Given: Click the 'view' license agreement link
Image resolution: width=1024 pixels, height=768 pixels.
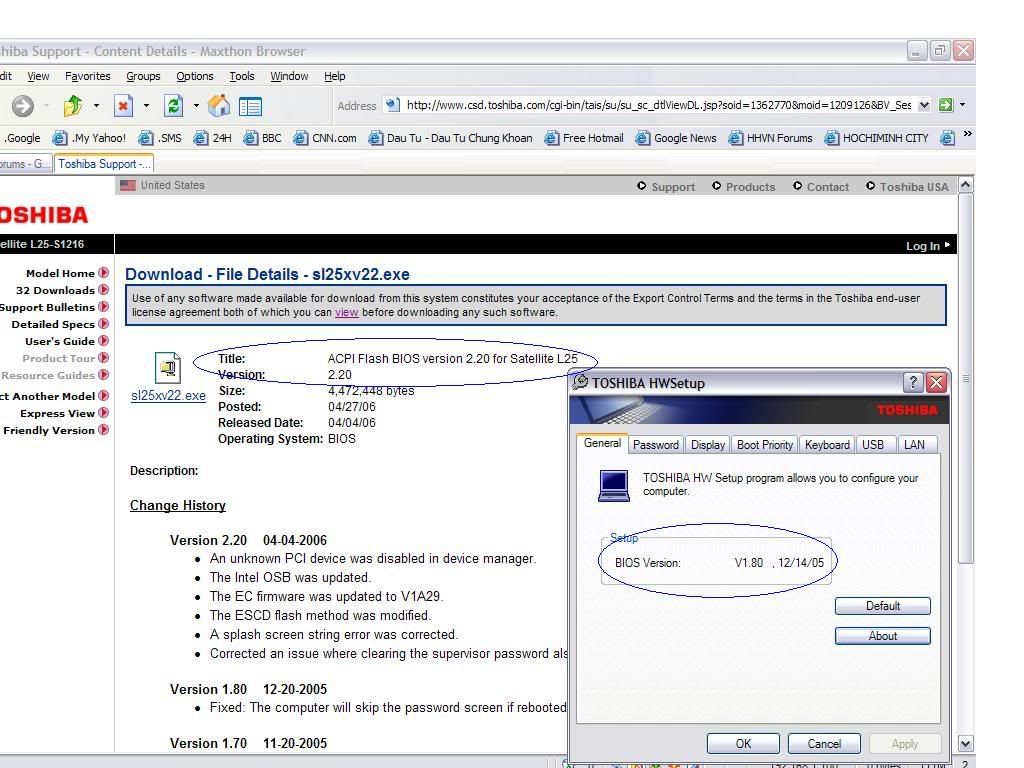Looking at the screenshot, I should [347, 312].
